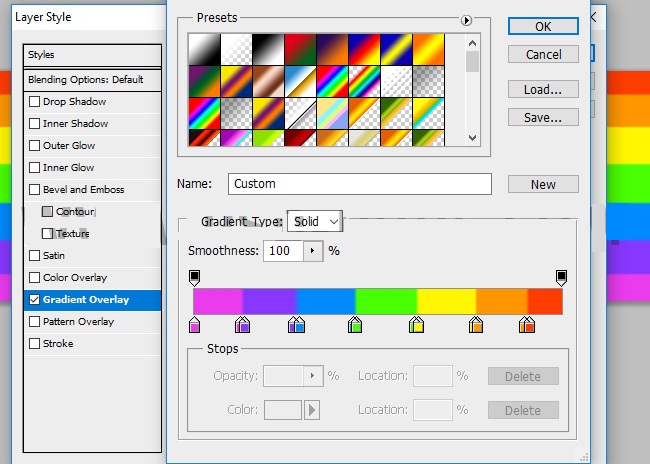Enable the Inner Glow checkbox
The height and width of the screenshot is (464, 650).
[x=34, y=167]
